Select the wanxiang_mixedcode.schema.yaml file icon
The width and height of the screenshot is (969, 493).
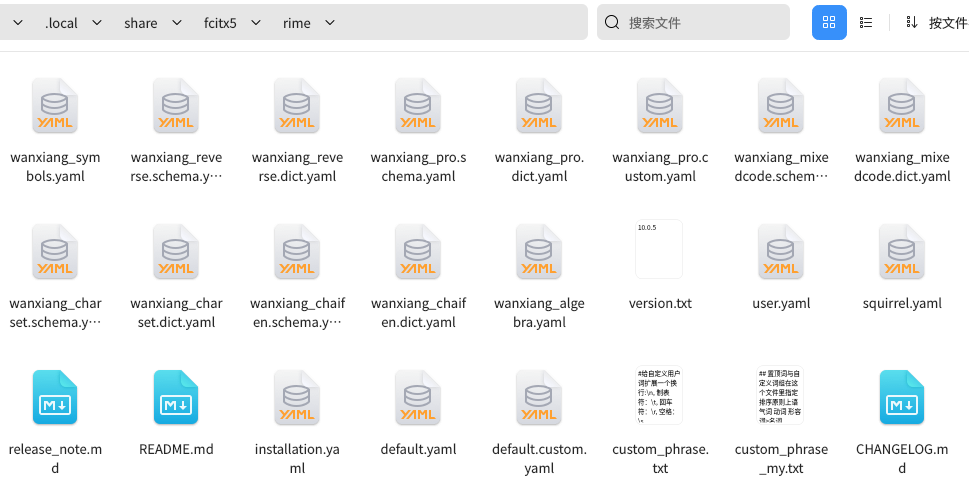781,106
